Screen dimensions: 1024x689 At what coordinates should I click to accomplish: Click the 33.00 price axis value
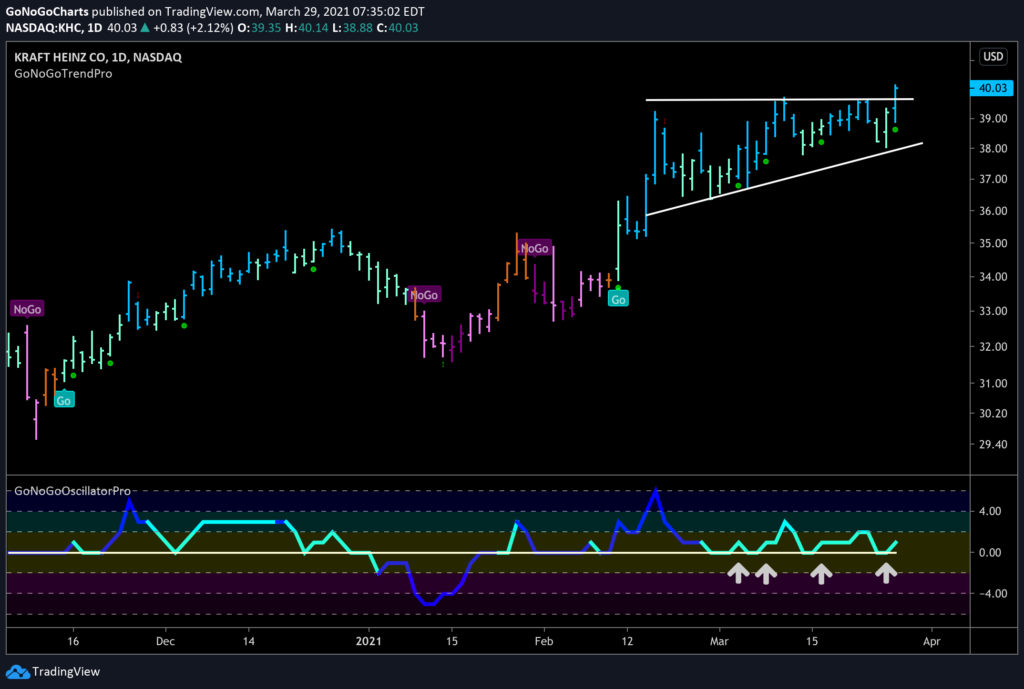click(993, 311)
